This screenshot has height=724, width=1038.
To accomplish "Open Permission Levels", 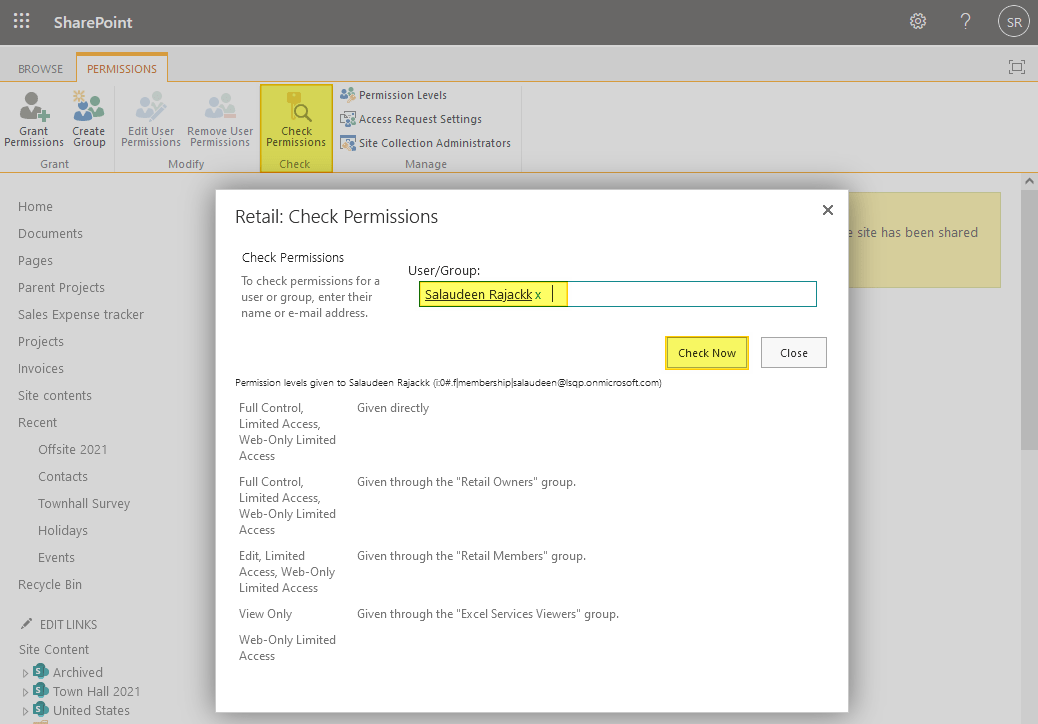I will 404,94.
